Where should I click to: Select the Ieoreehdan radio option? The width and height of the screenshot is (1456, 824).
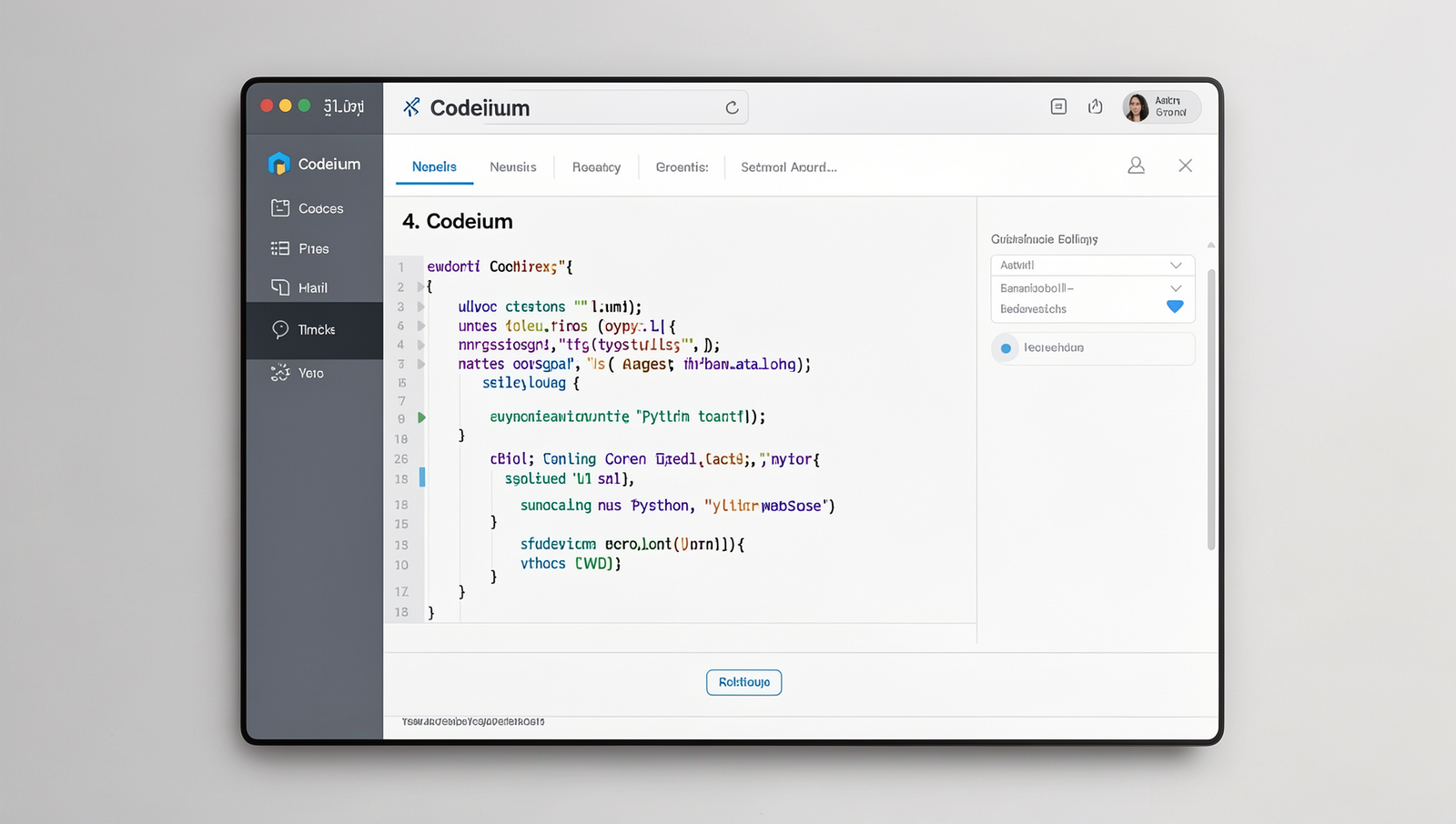click(1006, 348)
